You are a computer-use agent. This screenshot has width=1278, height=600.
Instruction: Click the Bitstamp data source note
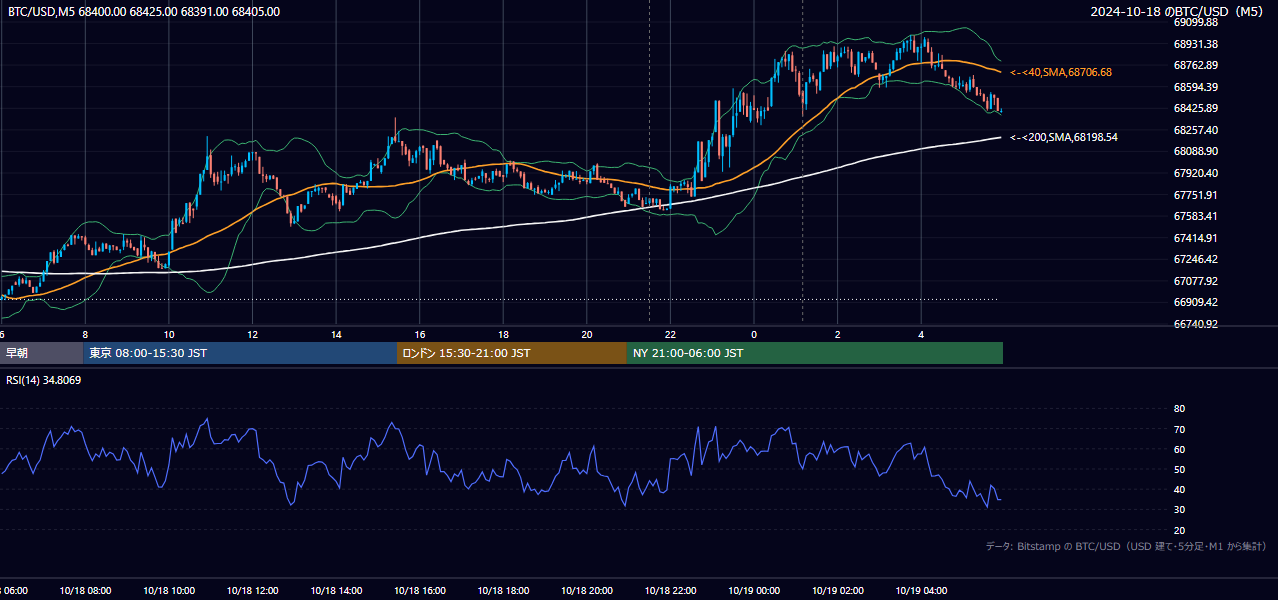pos(1126,546)
